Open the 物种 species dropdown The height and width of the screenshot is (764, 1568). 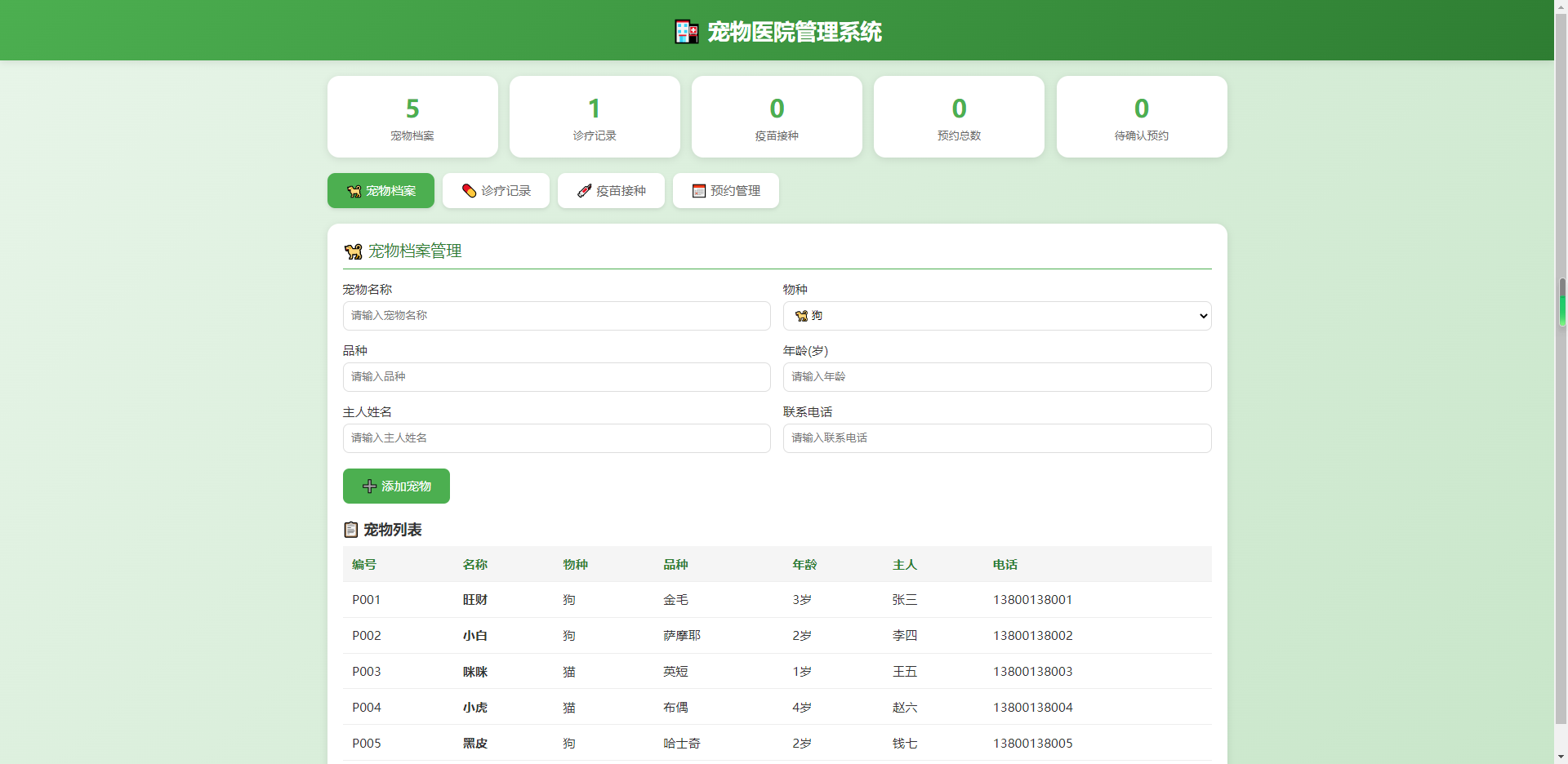tap(996, 316)
